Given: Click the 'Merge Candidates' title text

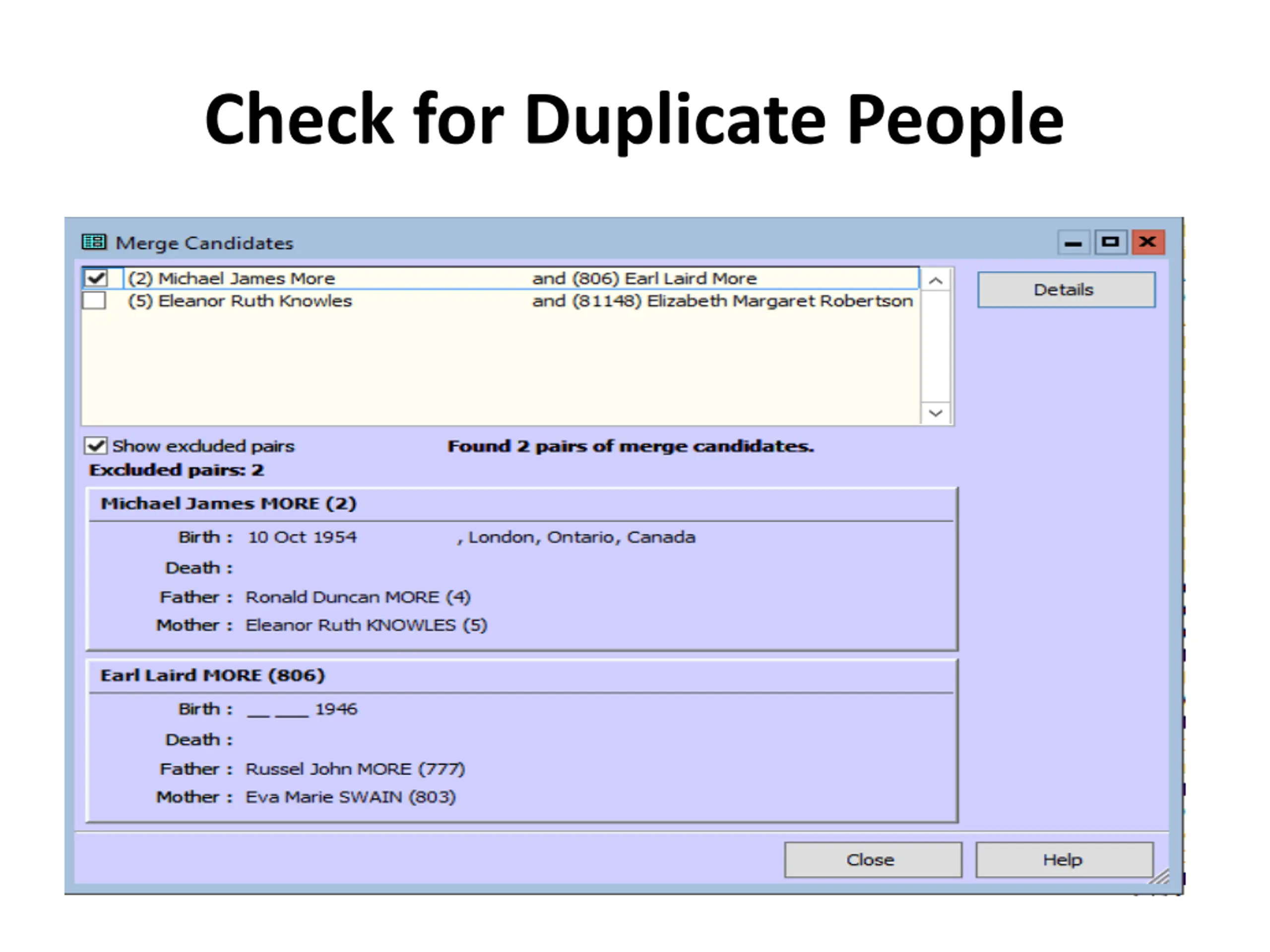Looking at the screenshot, I should click(x=204, y=243).
